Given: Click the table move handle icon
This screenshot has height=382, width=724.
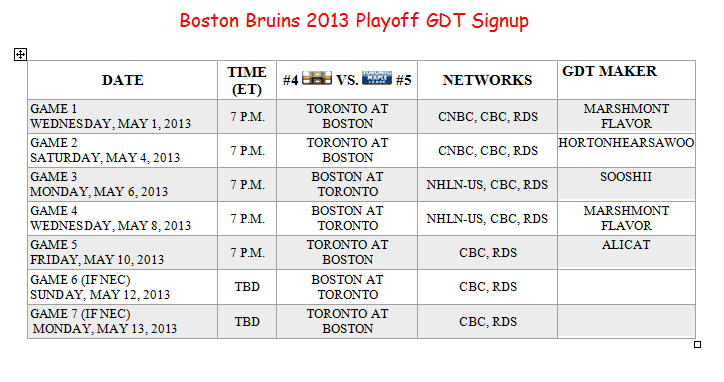Looking at the screenshot, I should pos(20,55).
